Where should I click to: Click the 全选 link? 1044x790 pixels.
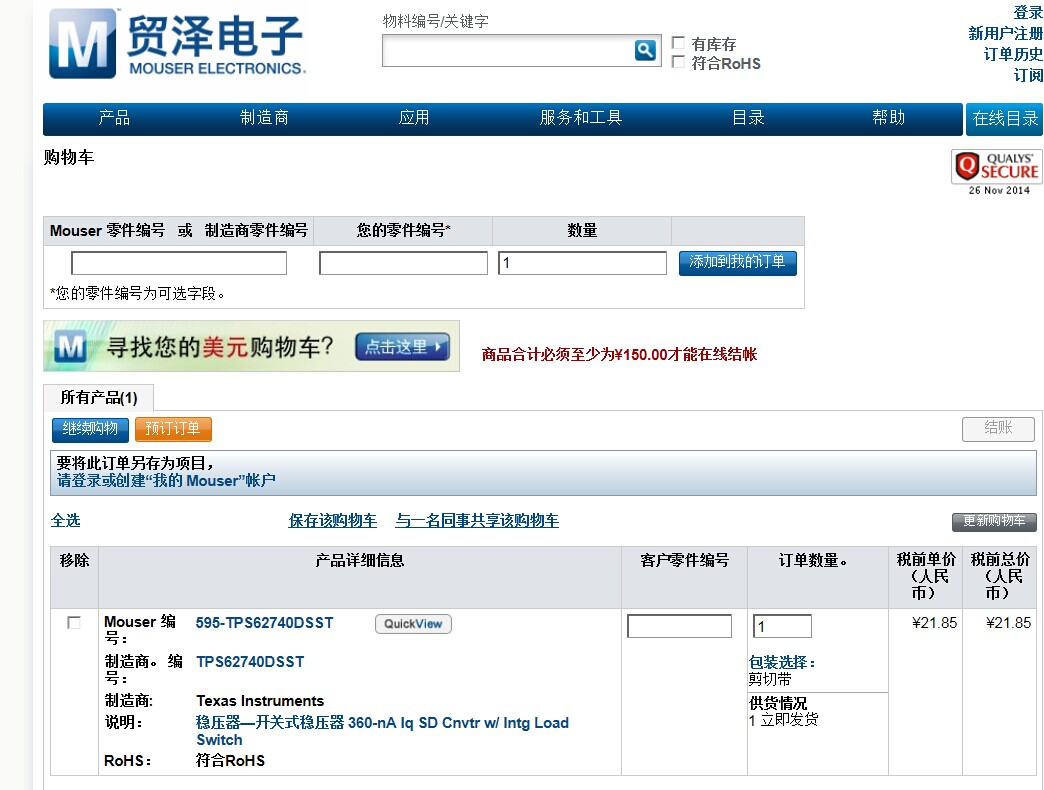65,520
